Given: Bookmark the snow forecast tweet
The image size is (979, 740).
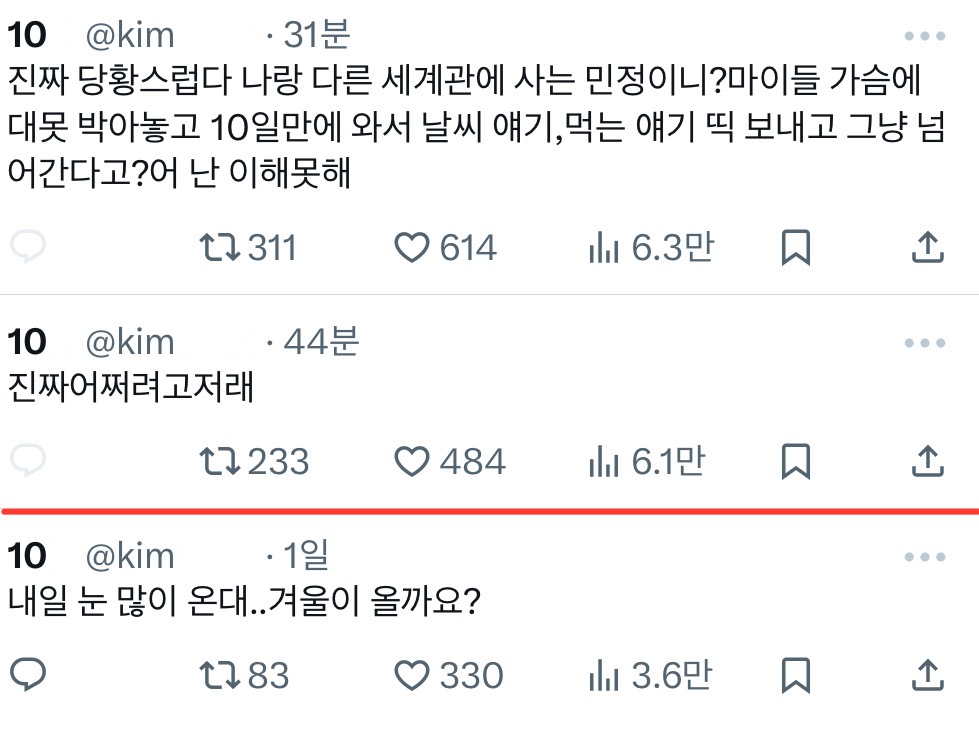Looking at the screenshot, I should point(797,675).
